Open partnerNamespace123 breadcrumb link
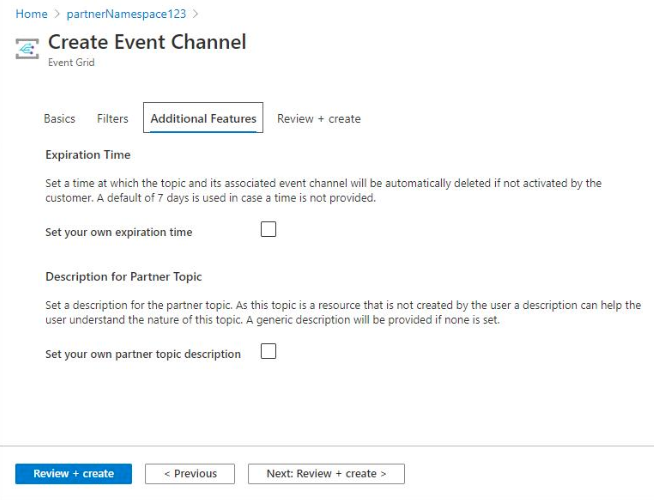The width and height of the screenshot is (654, 500). (126, 14)
